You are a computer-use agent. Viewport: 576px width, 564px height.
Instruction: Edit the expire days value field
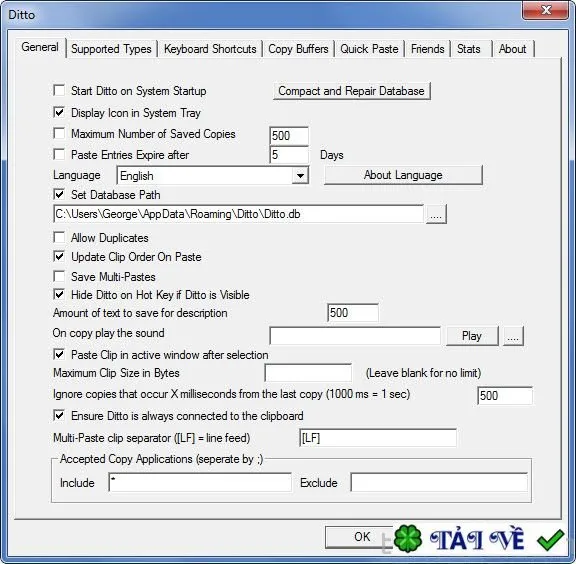[x=289, y=155]
